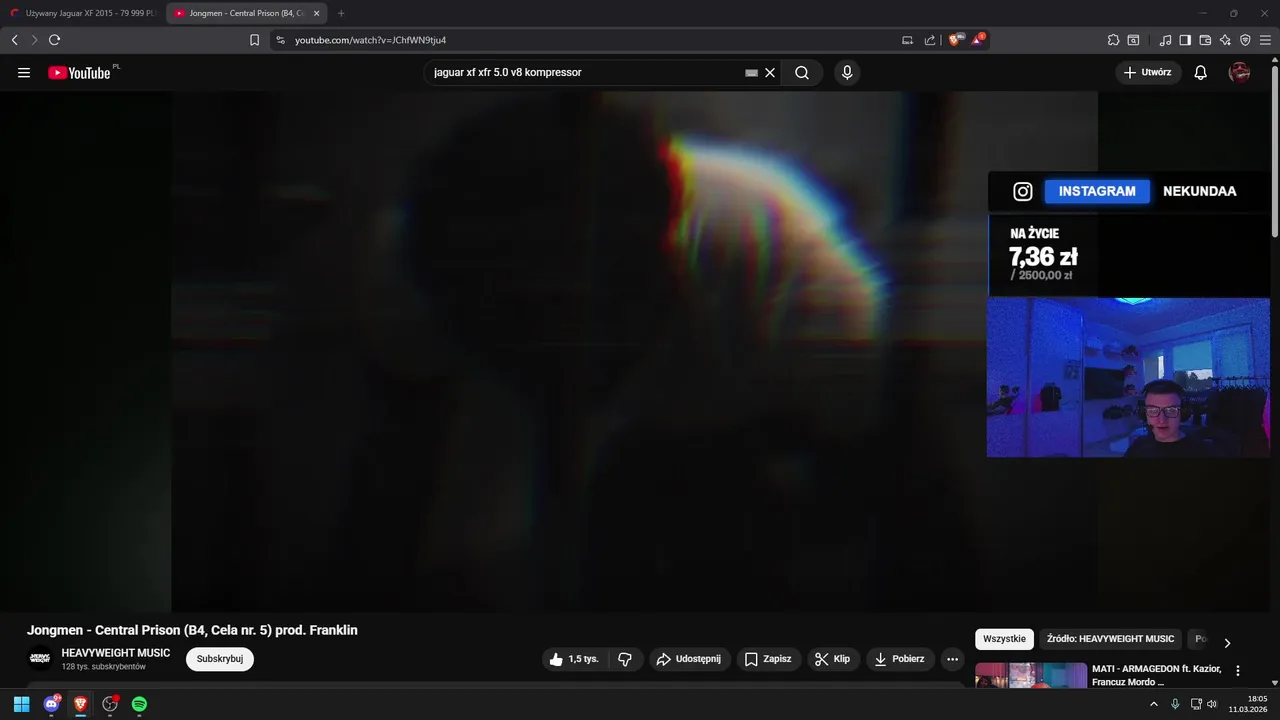Open Discord from the taskbar
Image resolution: width=1280 pixels, height=720 pixels.
51,704
